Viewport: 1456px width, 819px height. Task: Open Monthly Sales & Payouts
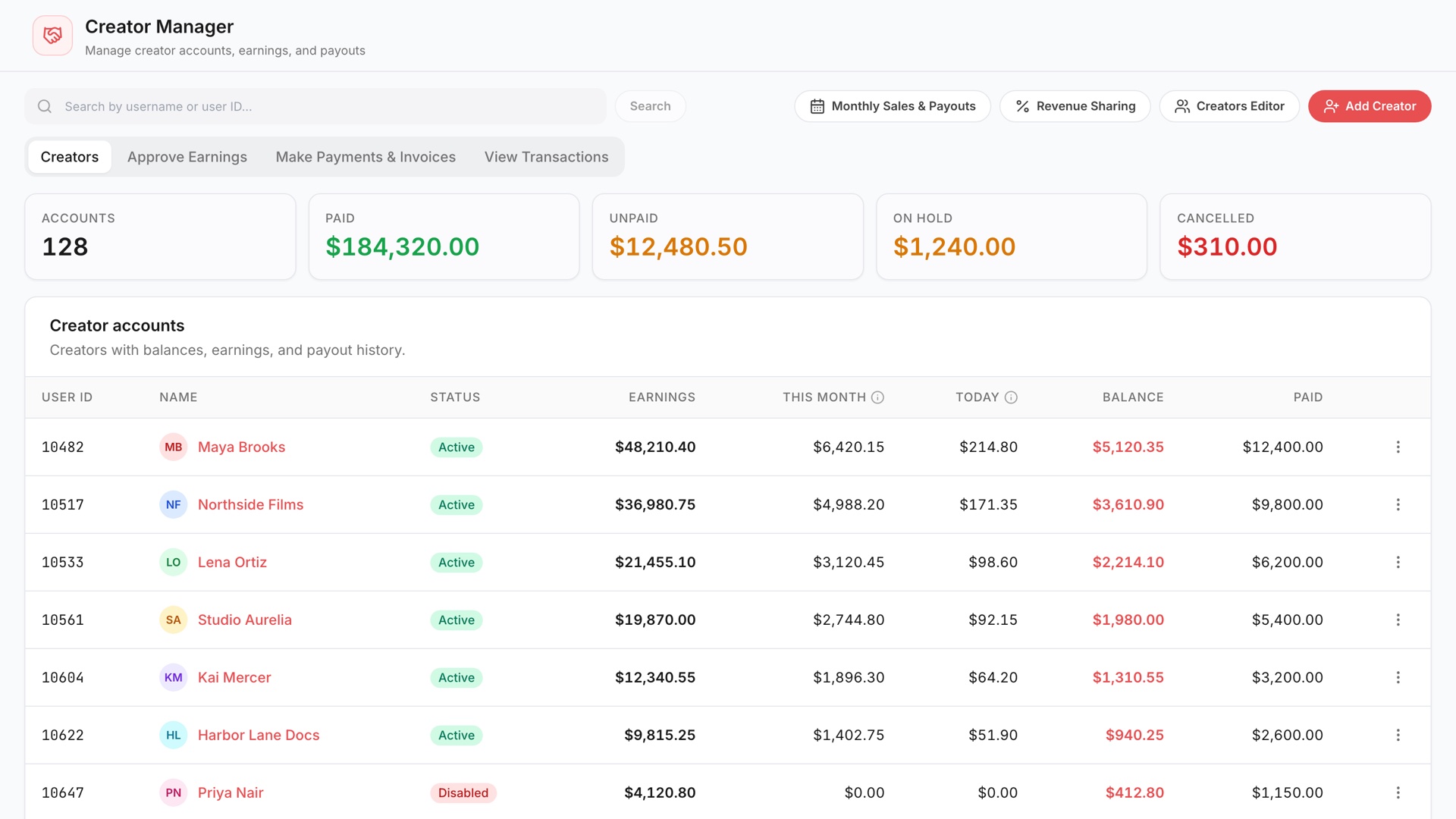(893, 106)
